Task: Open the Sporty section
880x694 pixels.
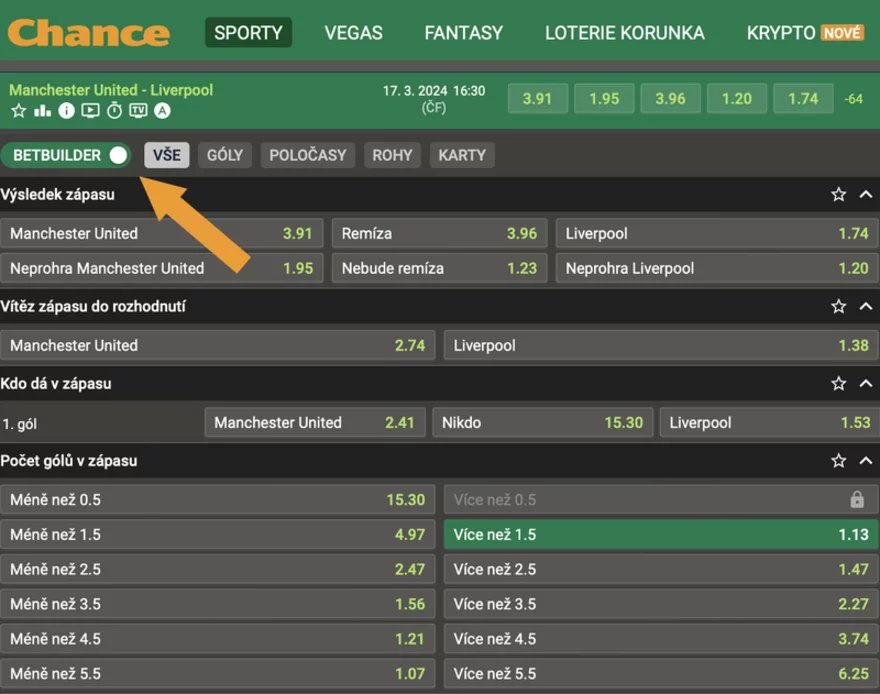Action: tap(248, 33)
